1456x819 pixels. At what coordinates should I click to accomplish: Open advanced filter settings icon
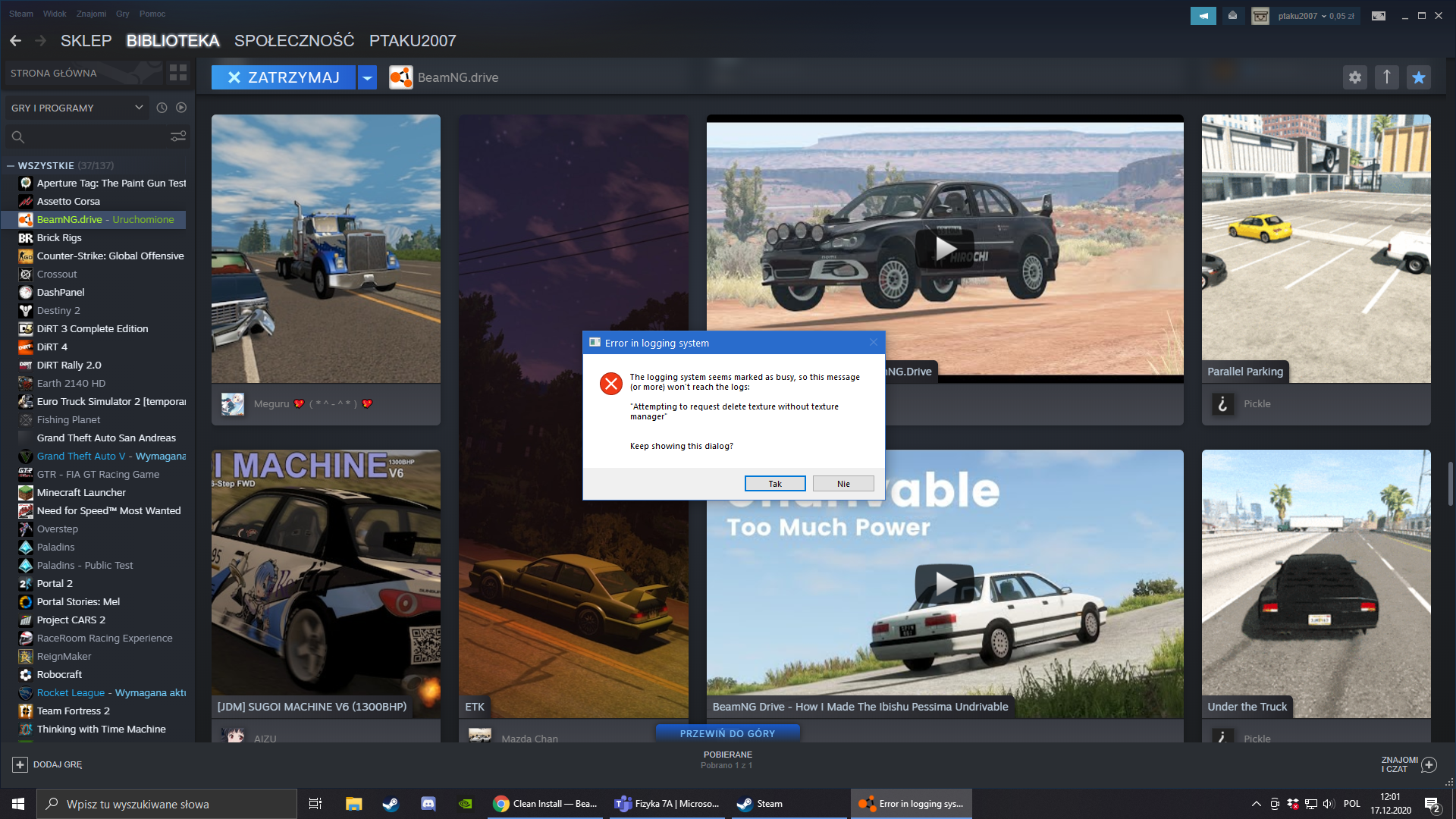click(x=178, y=136)
